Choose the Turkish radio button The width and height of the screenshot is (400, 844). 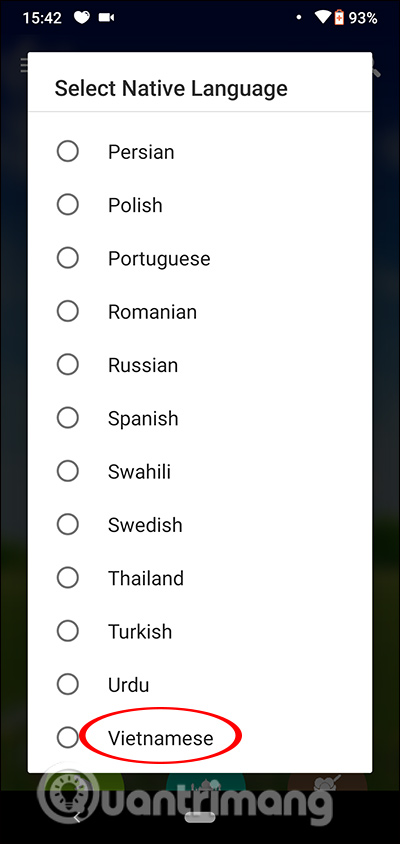tap(68, 631)
